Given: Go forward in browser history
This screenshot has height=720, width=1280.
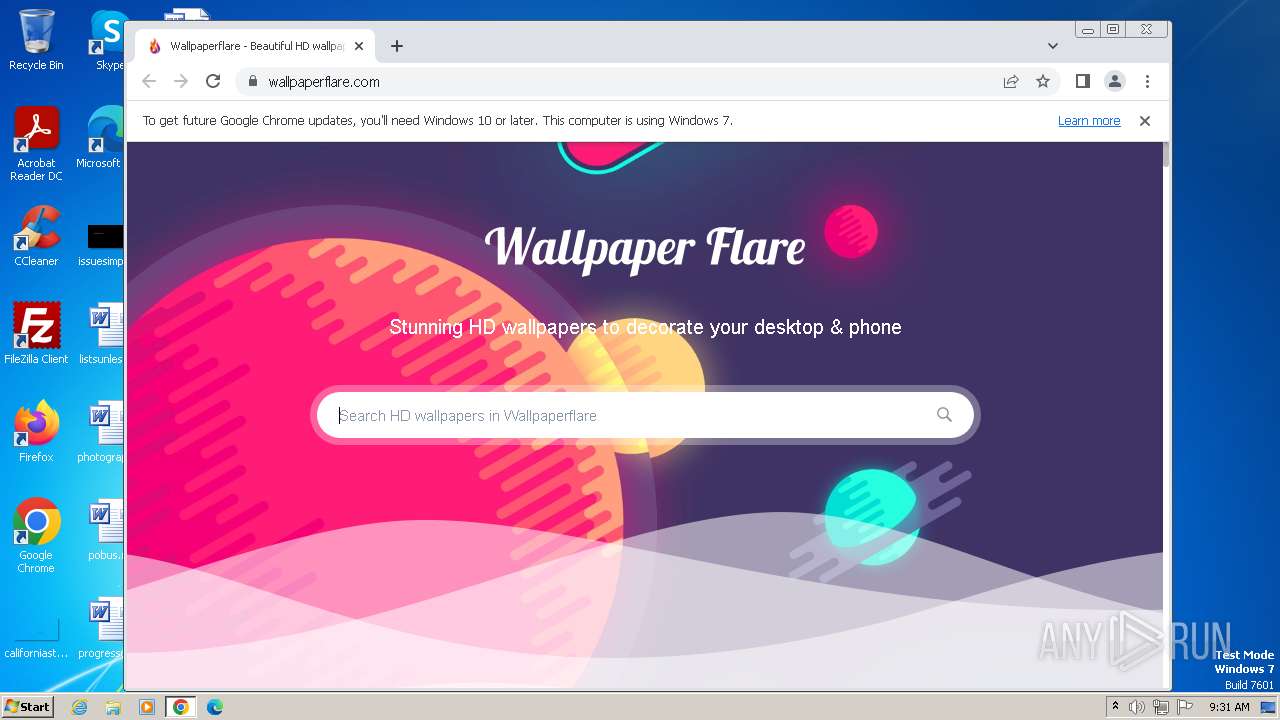Looking at the screenshot, I should (181, 82).
